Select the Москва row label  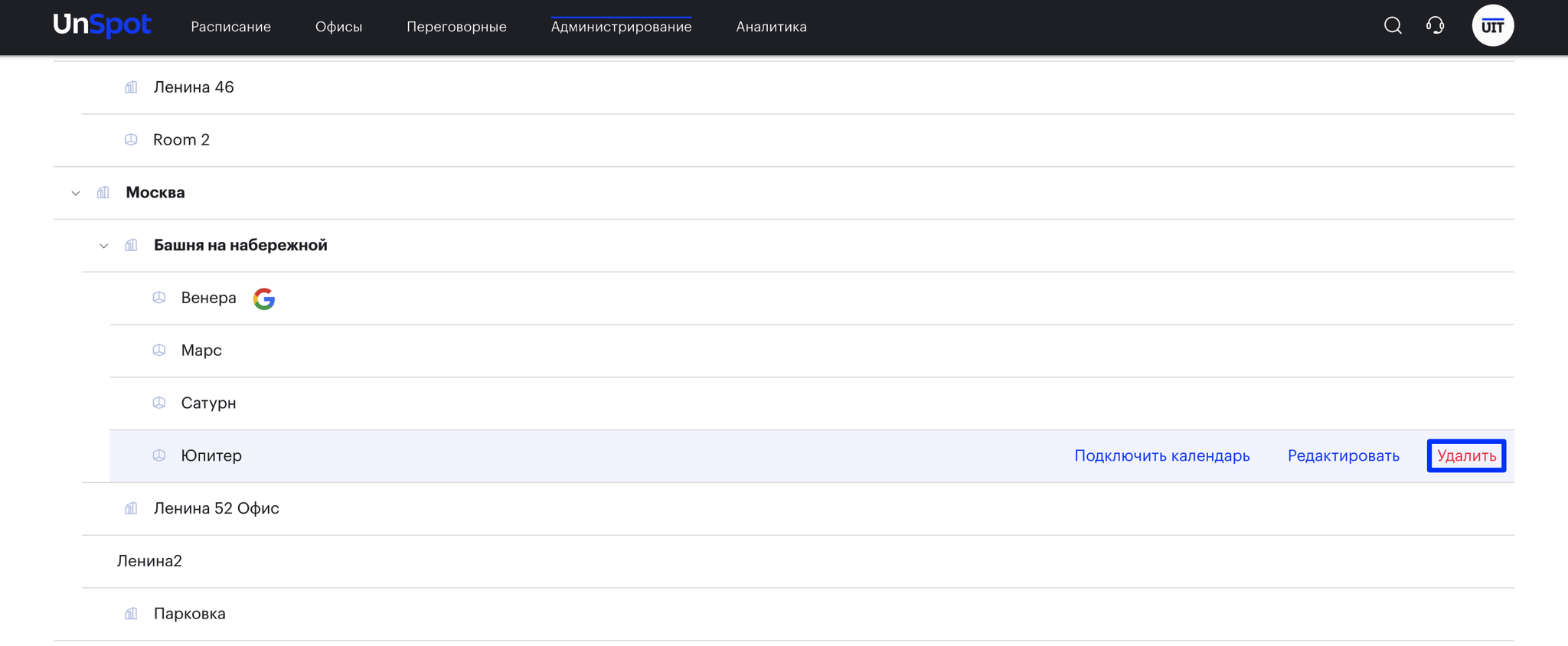coord(155,193)
